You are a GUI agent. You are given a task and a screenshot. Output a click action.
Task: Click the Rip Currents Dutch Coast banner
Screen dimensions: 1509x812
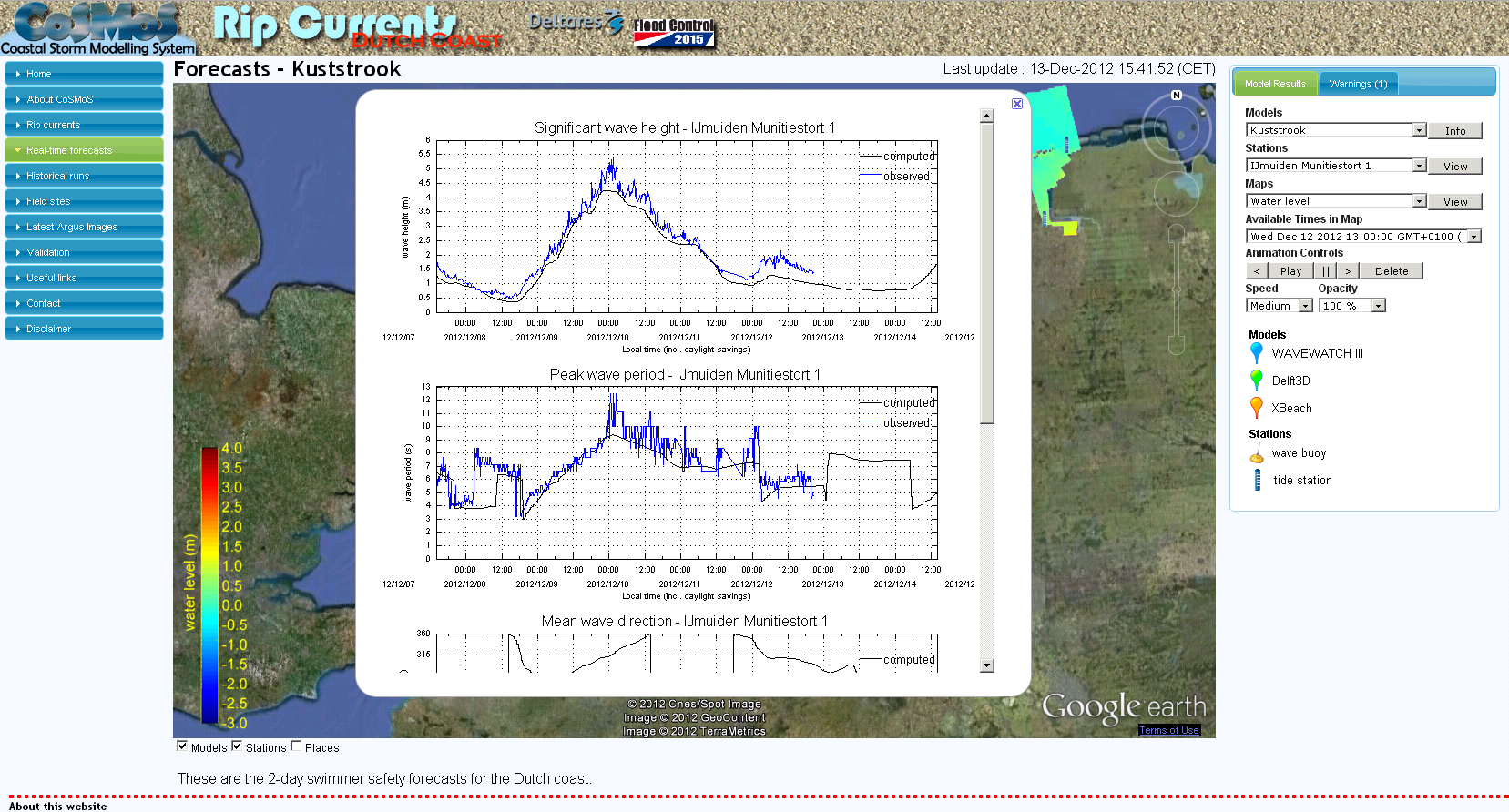[357, 27]
